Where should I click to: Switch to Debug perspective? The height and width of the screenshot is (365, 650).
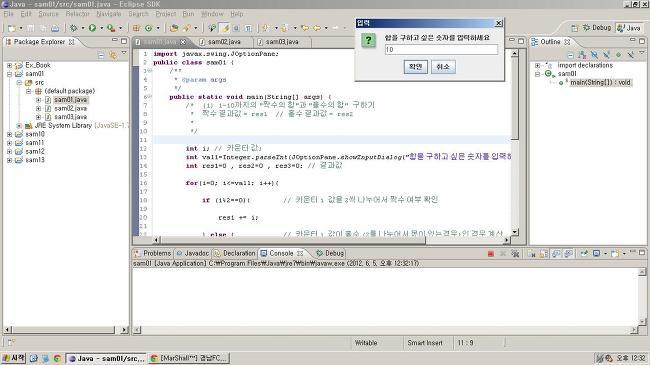pos(597,28)
